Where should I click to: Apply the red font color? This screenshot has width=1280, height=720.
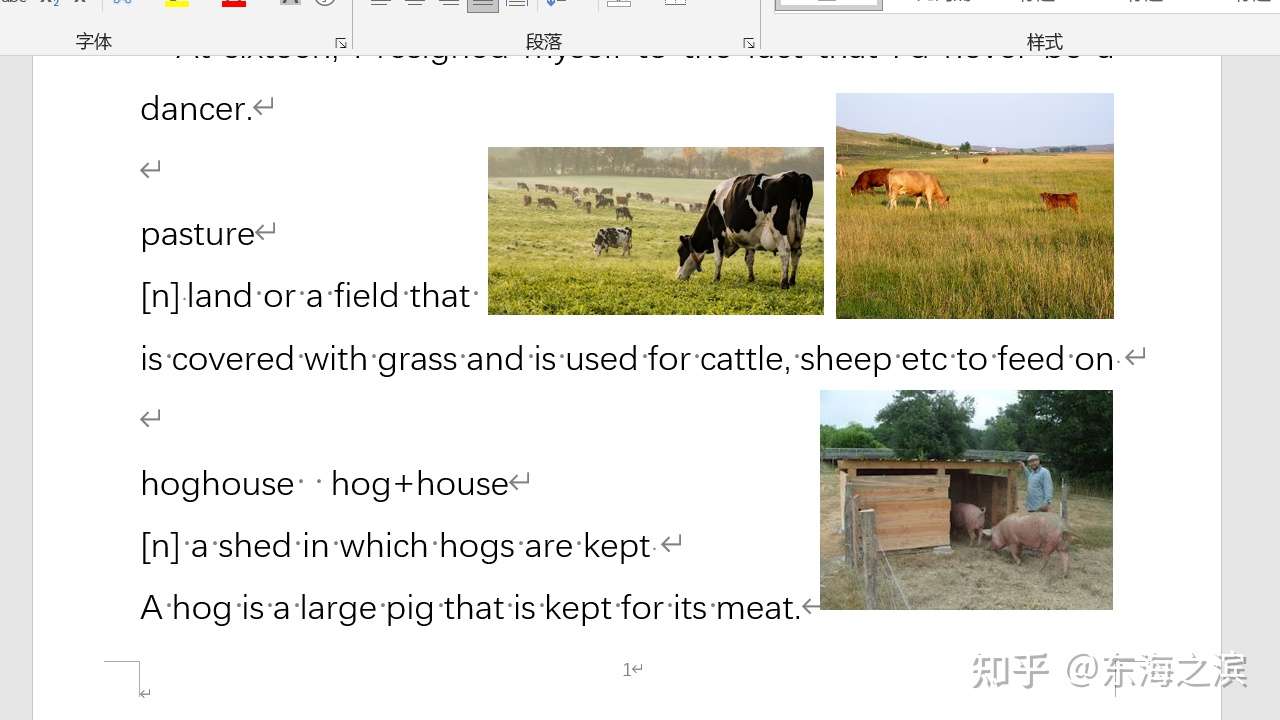233,3
